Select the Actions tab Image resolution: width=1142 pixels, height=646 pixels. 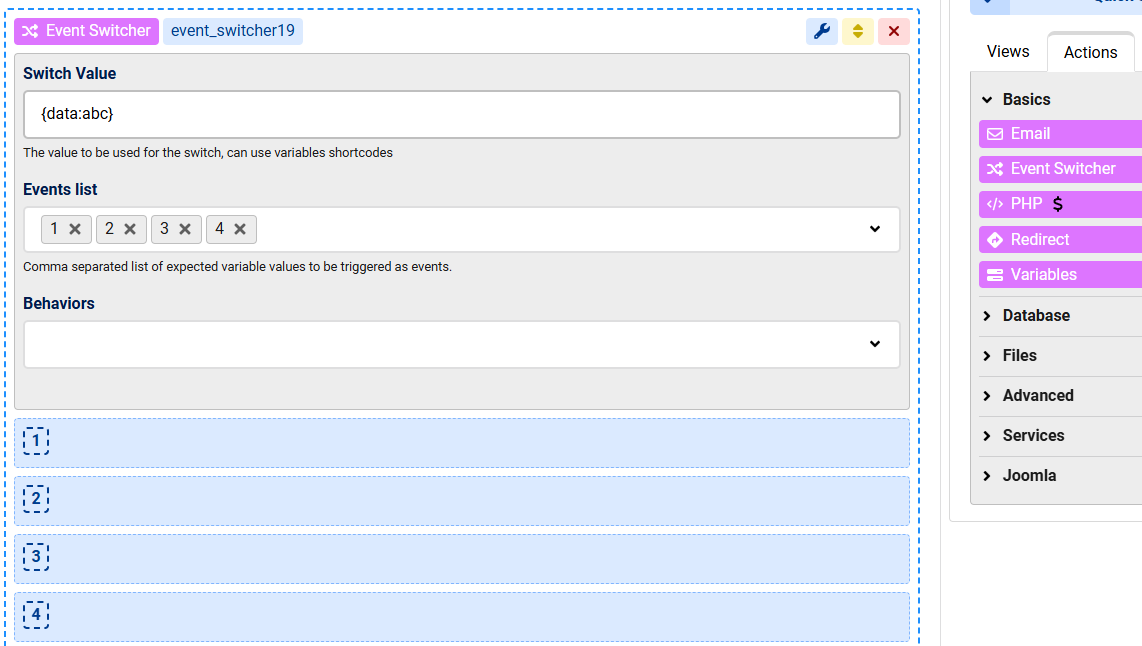click(1090, 53)
